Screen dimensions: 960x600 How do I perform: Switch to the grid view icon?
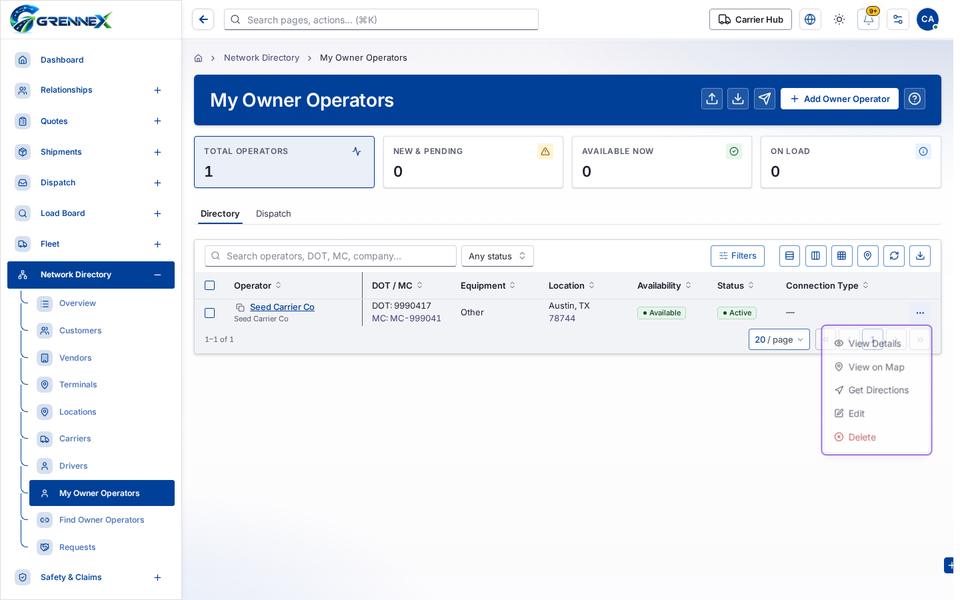(x=842, y=256)
